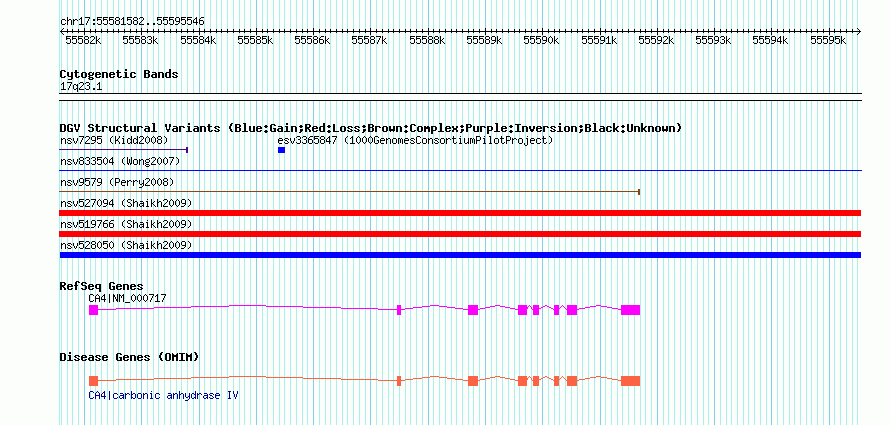Open variant label nsv7295 (Kidd2008)

click(x=114, y=140)
